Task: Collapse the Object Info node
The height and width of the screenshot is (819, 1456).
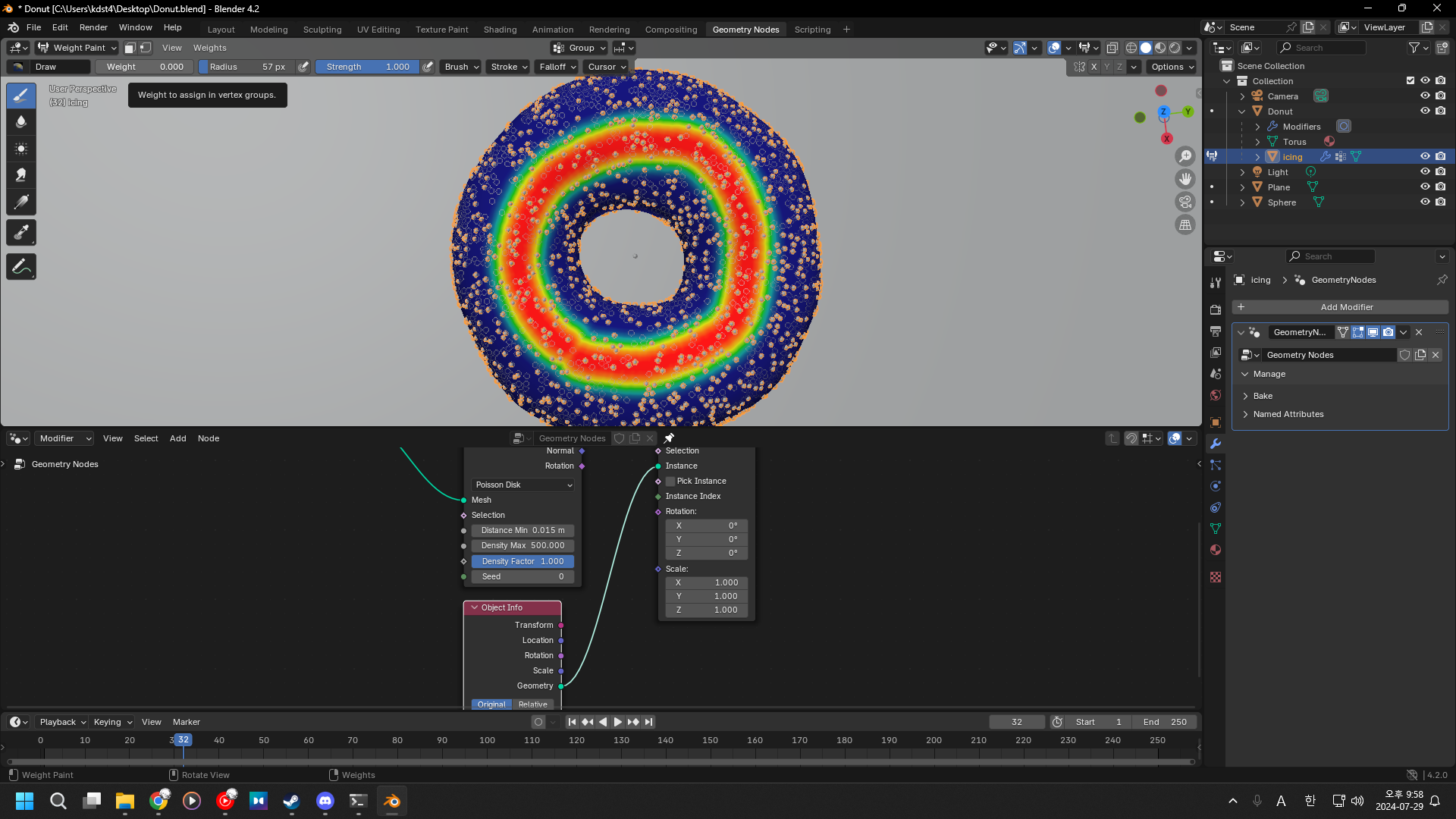Action: [475, 608]
